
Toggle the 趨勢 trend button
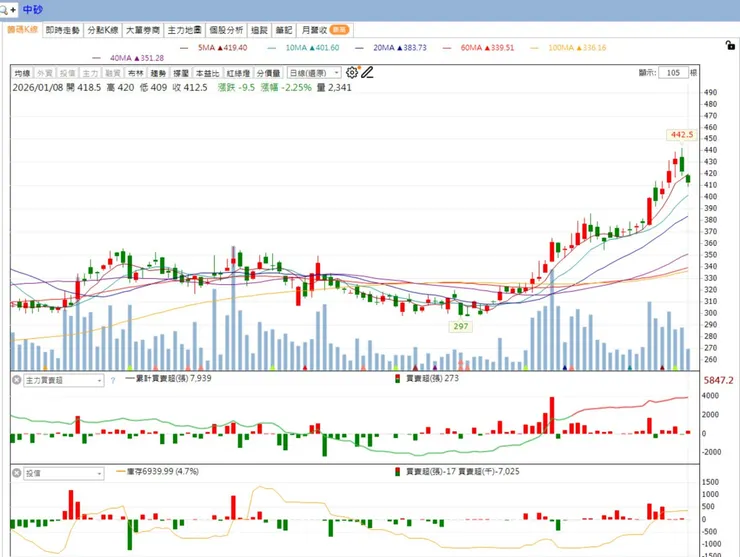click(x=158, y=73)
